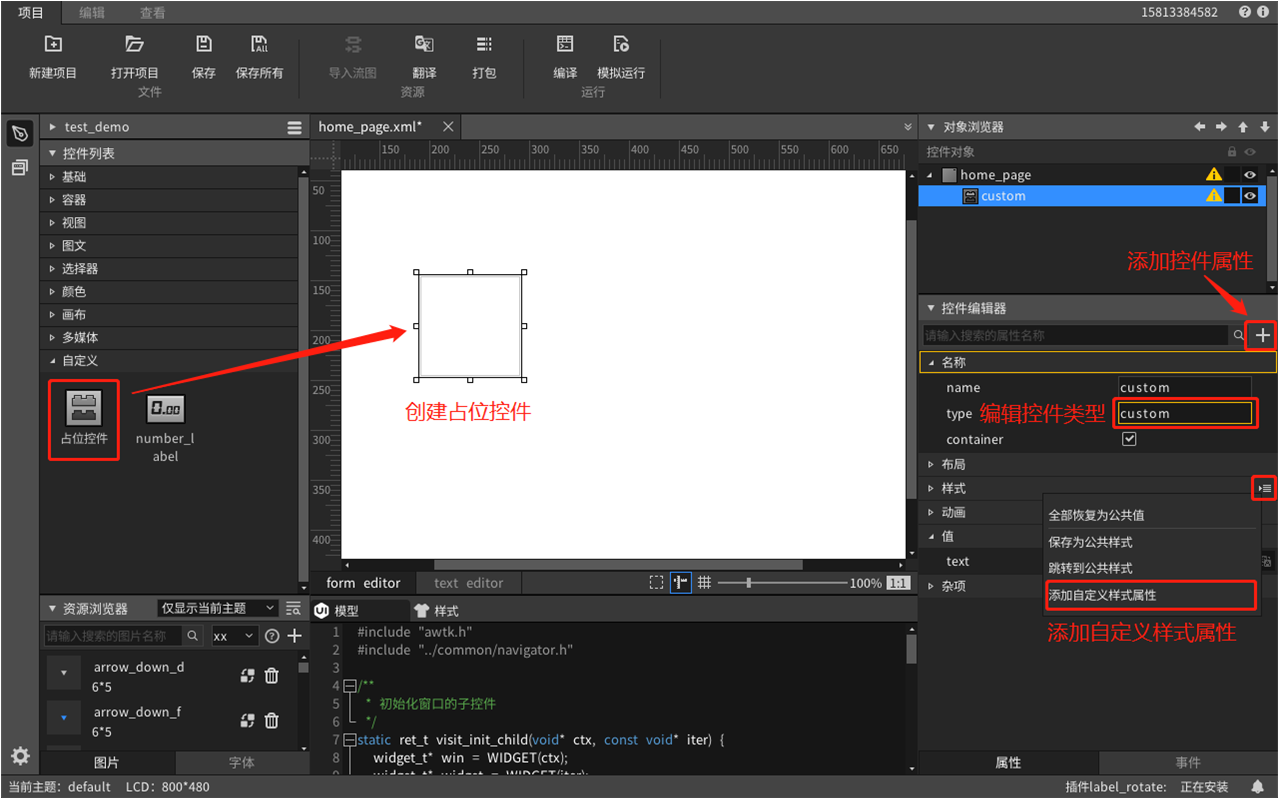Toggle the grid display icon
The height and width of the screenshot is (799, 1279).
(x=704, y=583)
